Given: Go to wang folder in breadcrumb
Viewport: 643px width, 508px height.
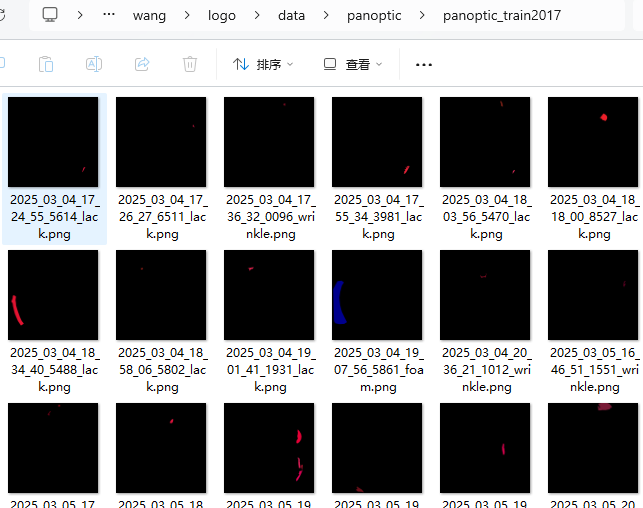Looking at the screenshot, I should coord(149,16).
